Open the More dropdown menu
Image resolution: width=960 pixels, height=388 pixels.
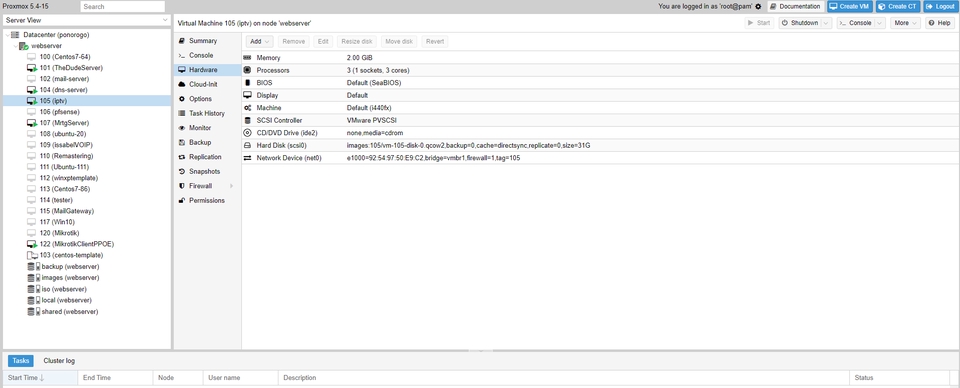(905, 23)
